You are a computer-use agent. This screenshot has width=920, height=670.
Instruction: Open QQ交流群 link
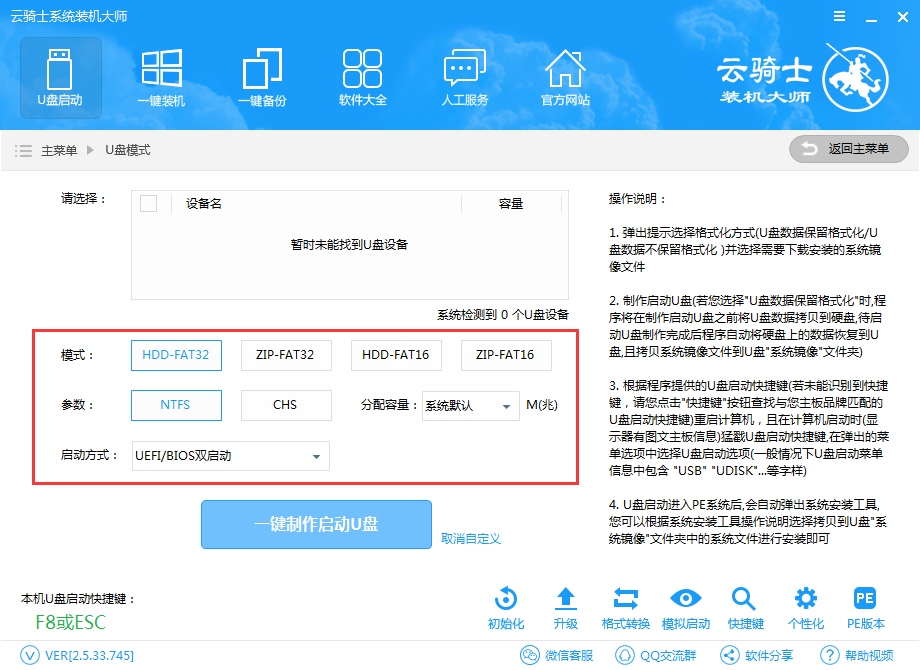tap(656, 655)
